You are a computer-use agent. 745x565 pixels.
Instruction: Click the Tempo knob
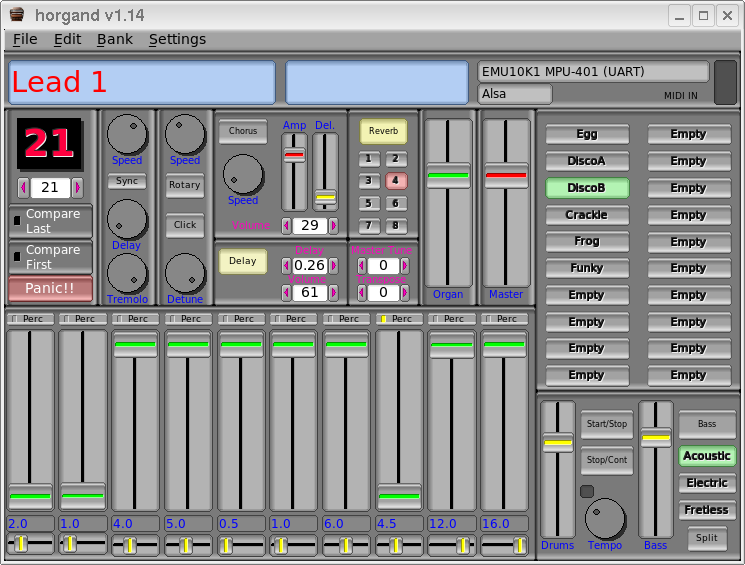[x=605, y=518]
